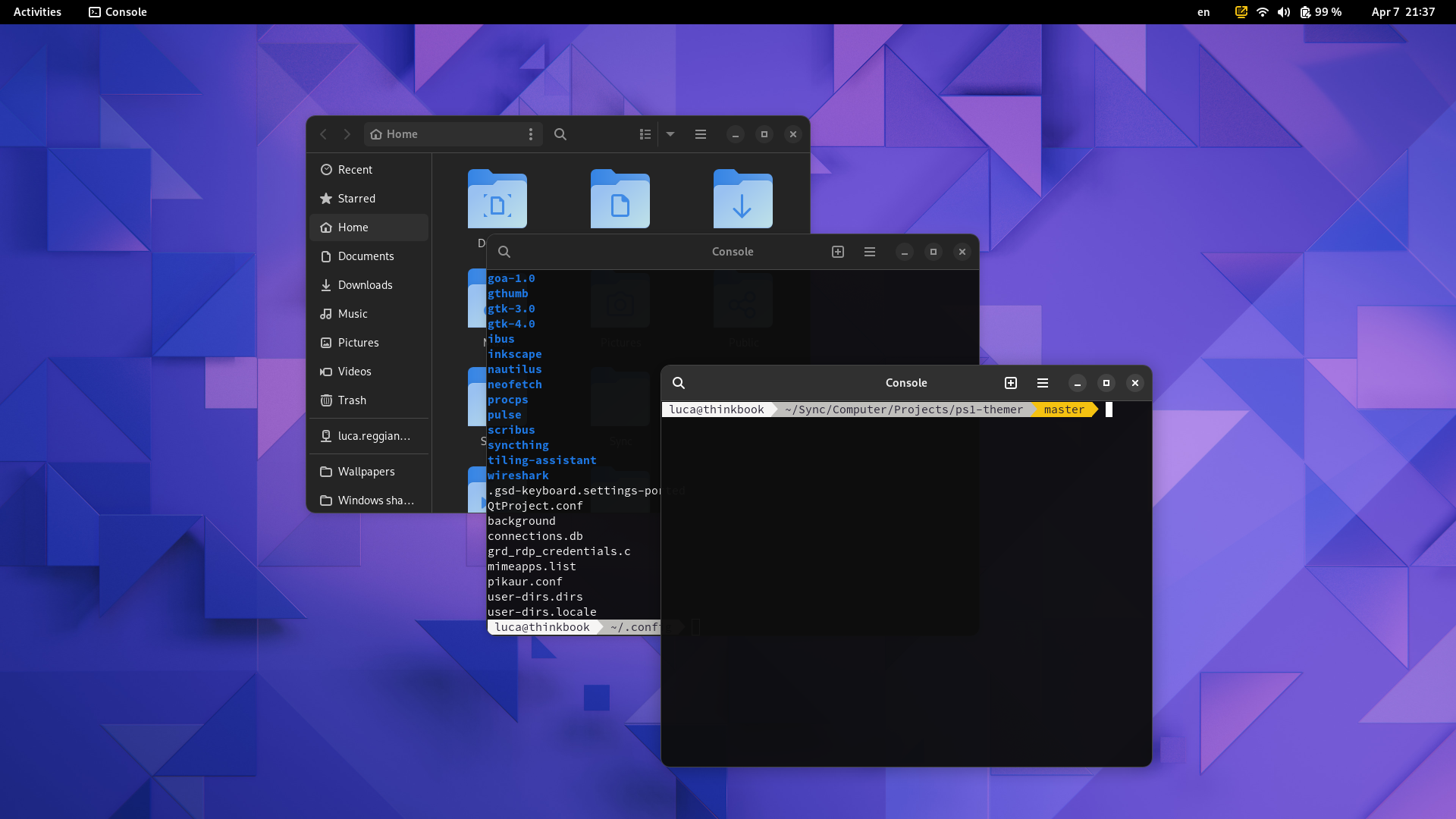
Task: Add new tab in background Console window
Action: pyautogui.click(x=838, y=252)
